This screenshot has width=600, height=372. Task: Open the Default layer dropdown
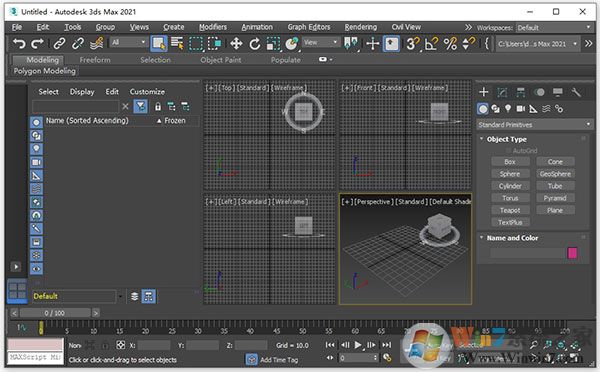point(121,297)
